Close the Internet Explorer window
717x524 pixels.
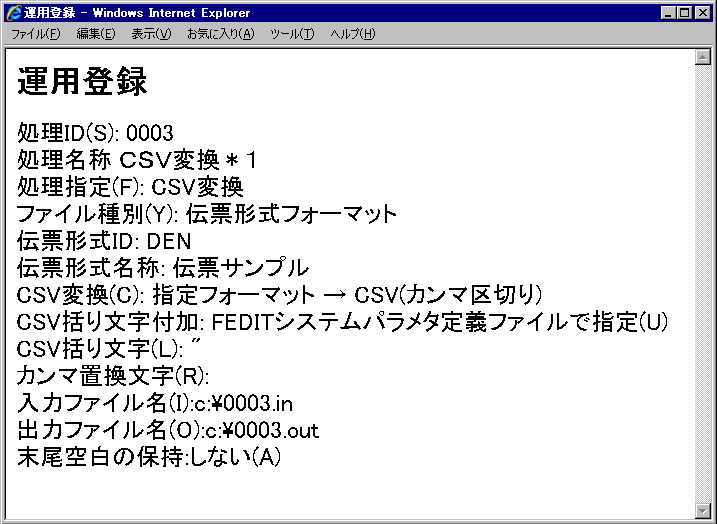(x=702, y=13)
